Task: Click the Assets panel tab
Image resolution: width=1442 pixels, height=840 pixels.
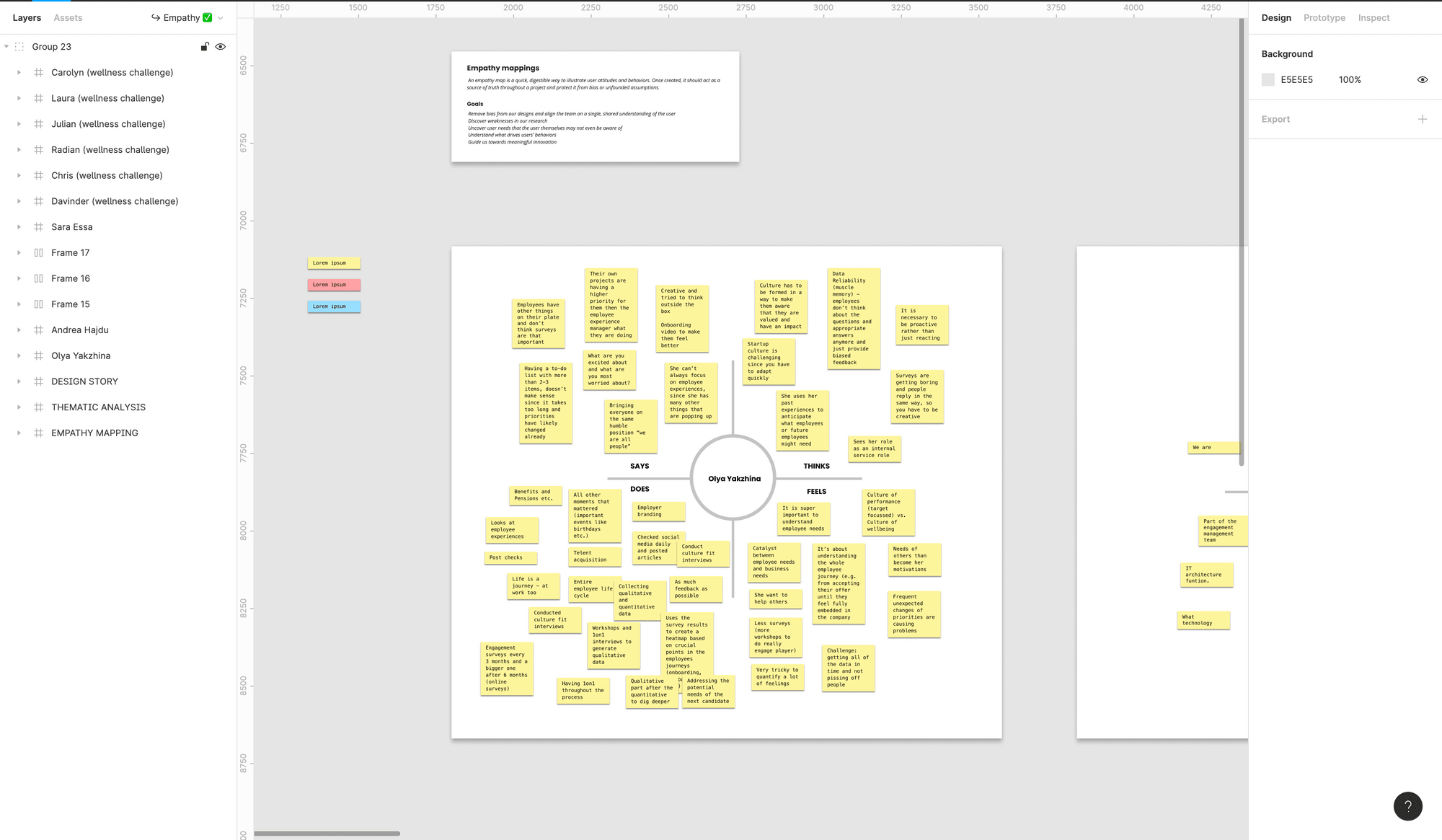Action: [x=68, y=17]
